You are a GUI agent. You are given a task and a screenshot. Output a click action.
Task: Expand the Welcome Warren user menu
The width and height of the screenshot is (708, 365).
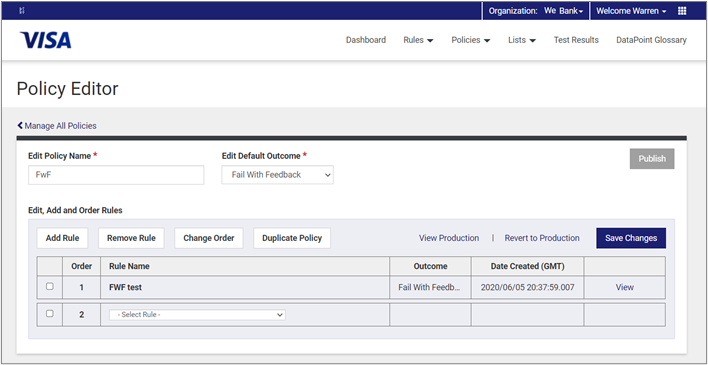click(631, 11)
